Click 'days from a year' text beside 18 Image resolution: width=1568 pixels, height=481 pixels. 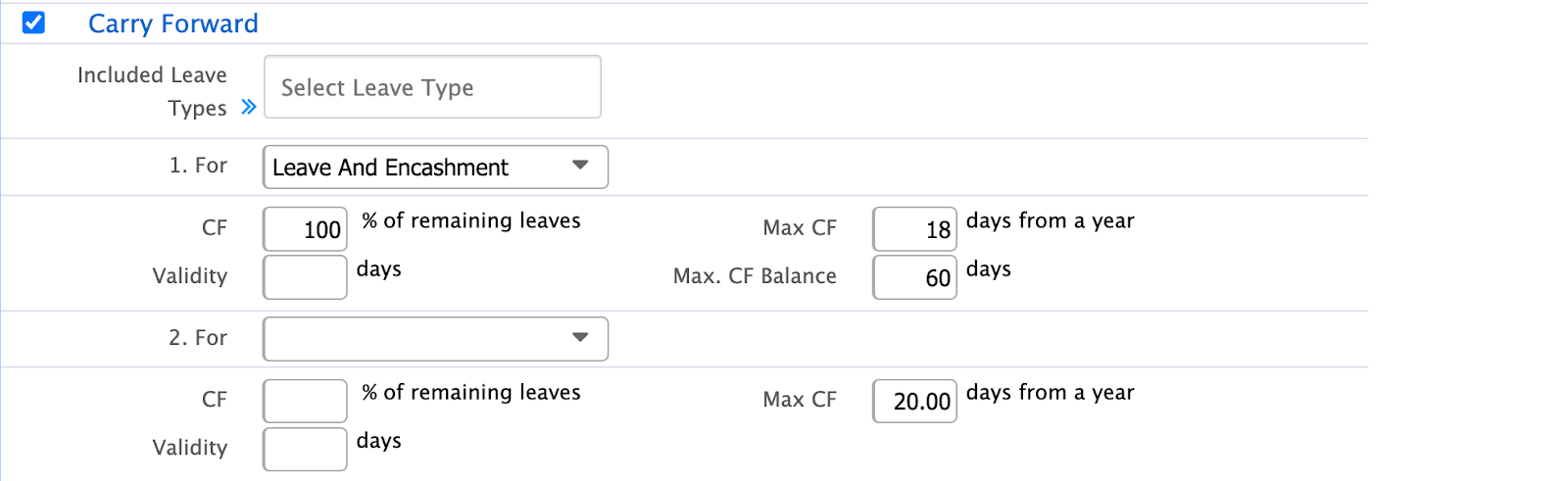(x=1050, y=221)
